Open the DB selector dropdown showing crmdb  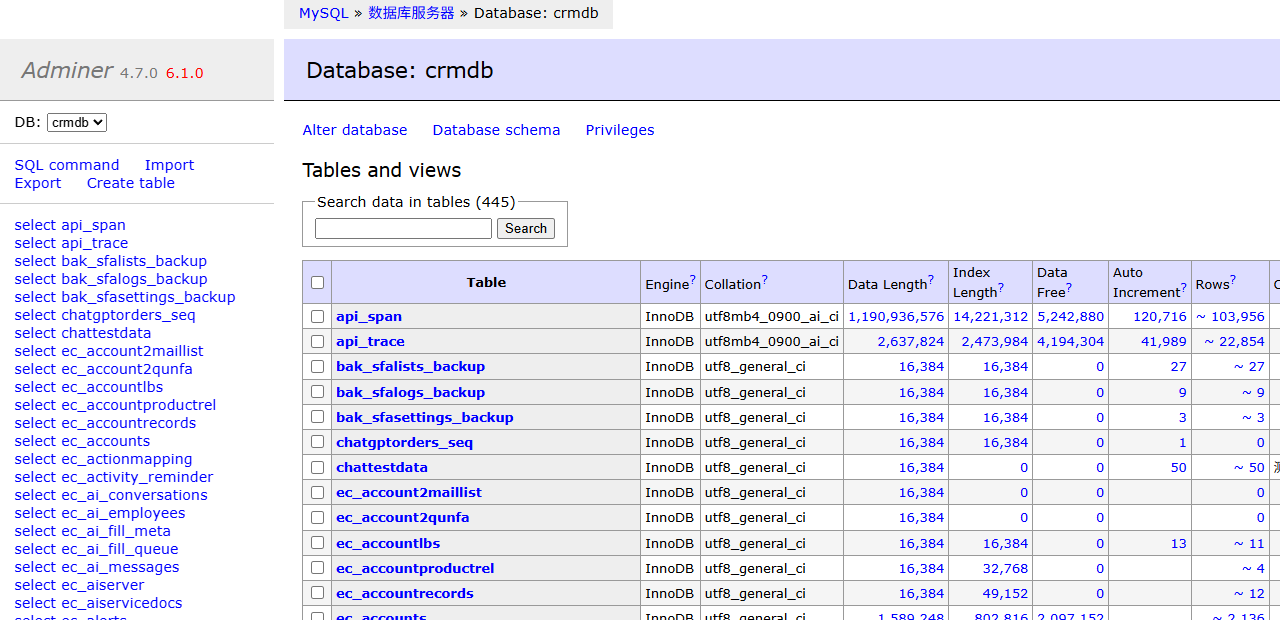77,122
